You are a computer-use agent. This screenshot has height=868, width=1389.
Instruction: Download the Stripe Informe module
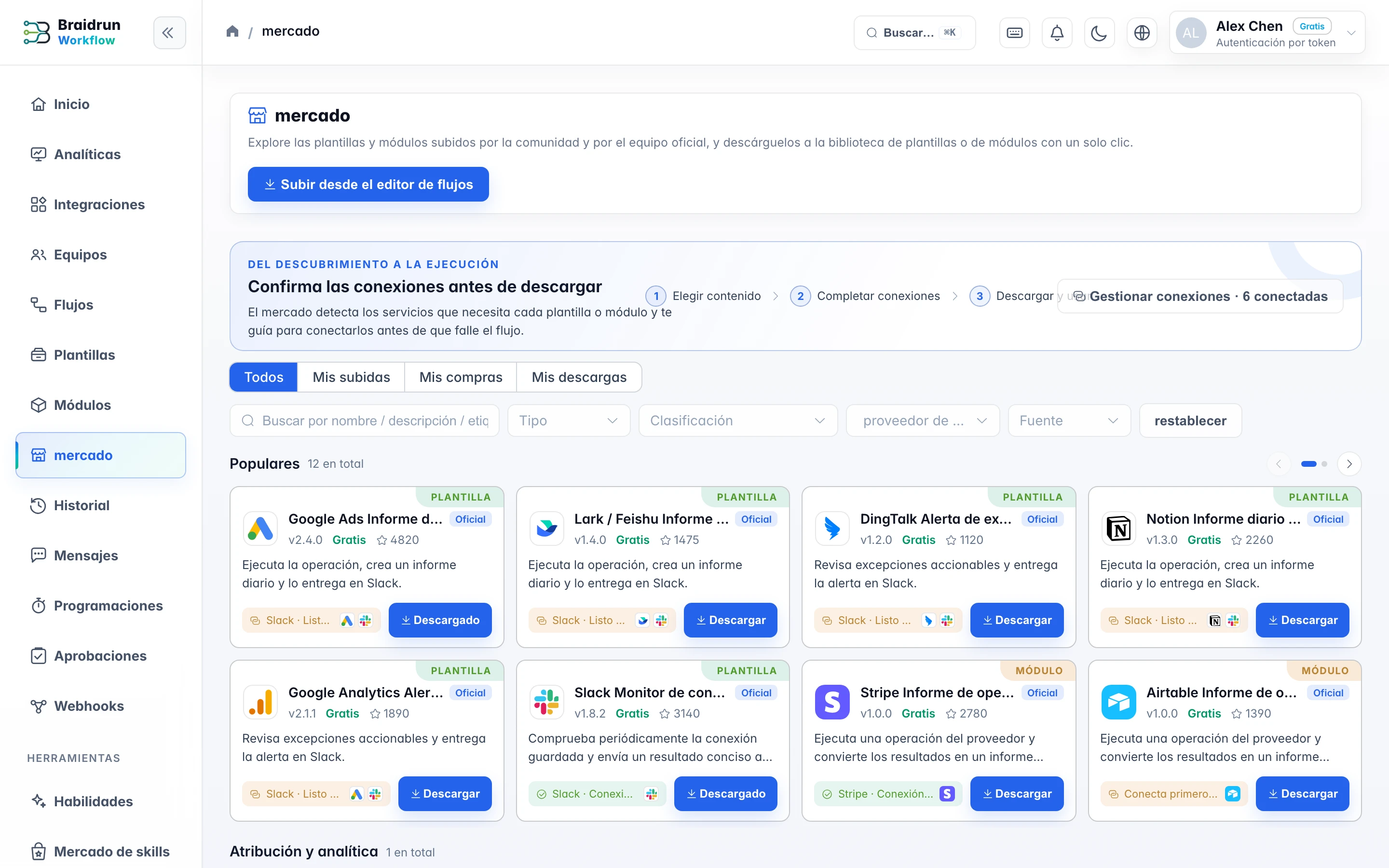click(x=1017, y=793)
